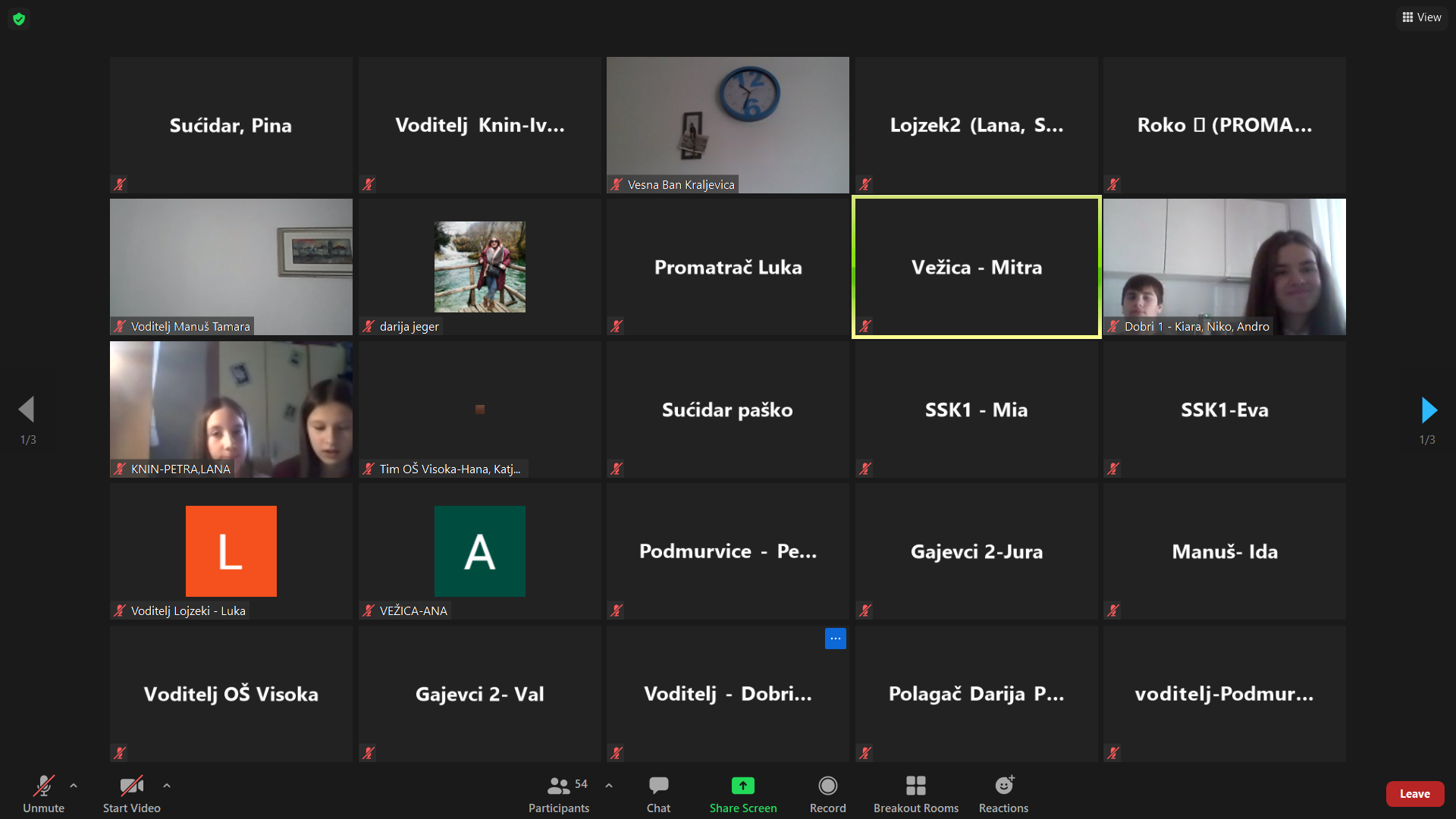Click the name Promatrač Luka

click(728, 268)
